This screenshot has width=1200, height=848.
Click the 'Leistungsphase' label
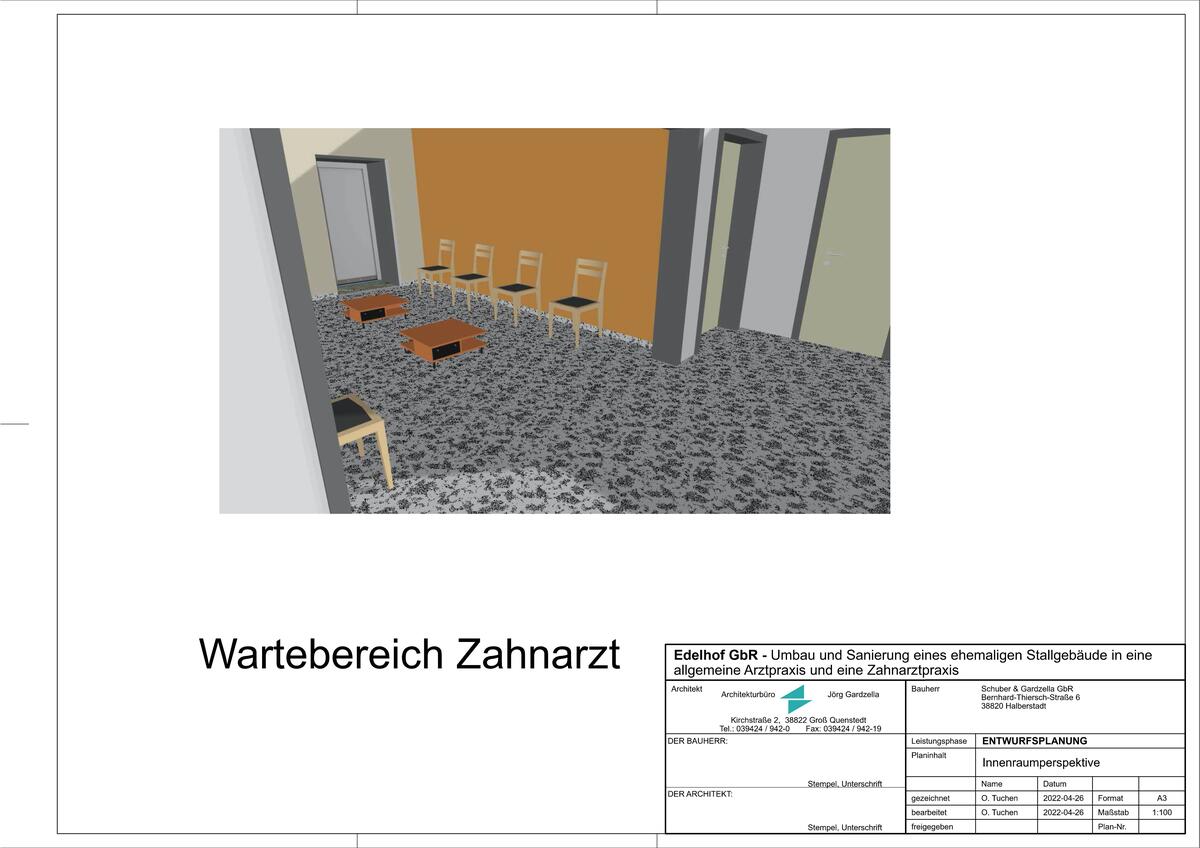pos(939,741)
